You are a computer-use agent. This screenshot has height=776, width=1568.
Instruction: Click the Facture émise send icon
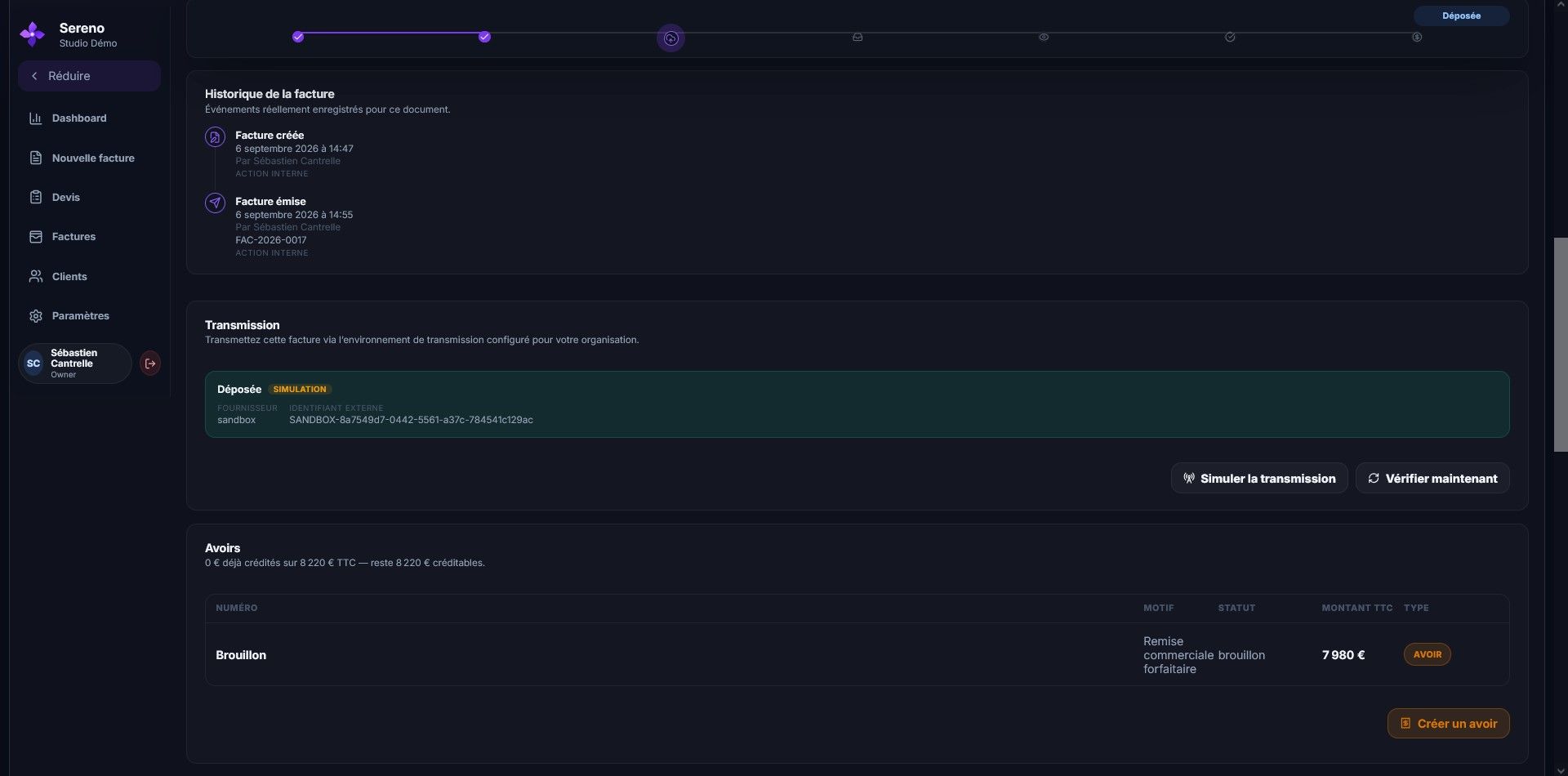pyautogui.click(x=215, y=203)
